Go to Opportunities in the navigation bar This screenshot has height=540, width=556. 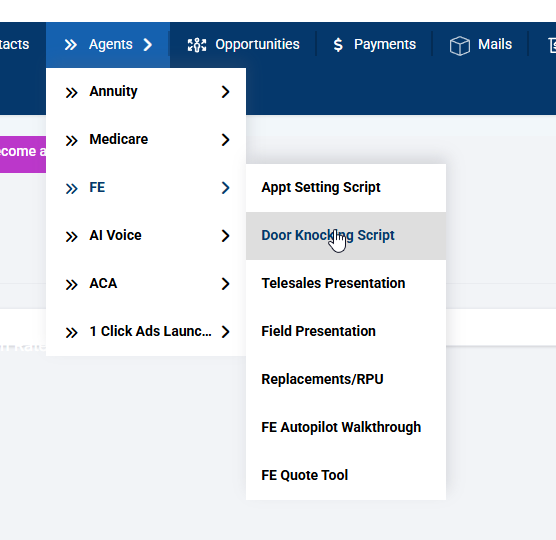point(243,45)
